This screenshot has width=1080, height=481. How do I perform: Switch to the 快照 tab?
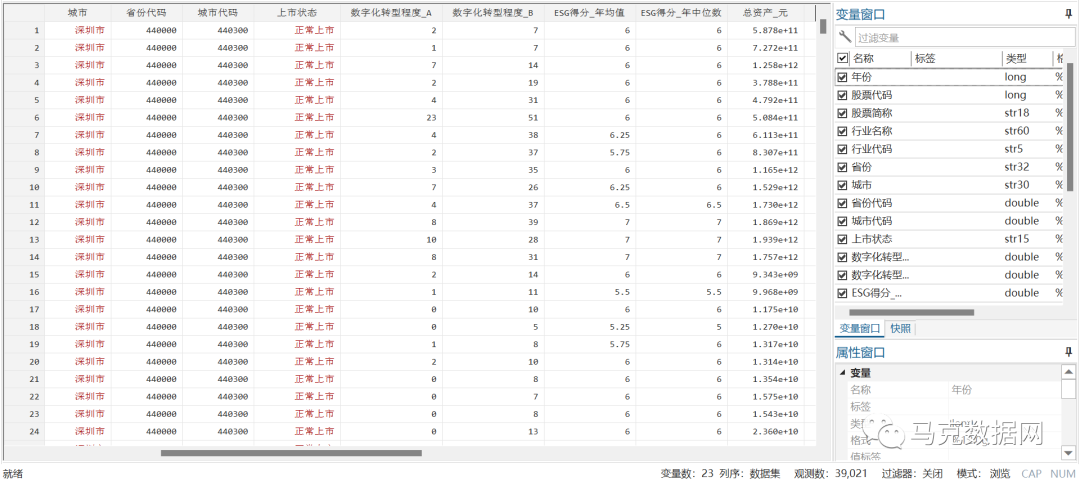tap(900, 329)
